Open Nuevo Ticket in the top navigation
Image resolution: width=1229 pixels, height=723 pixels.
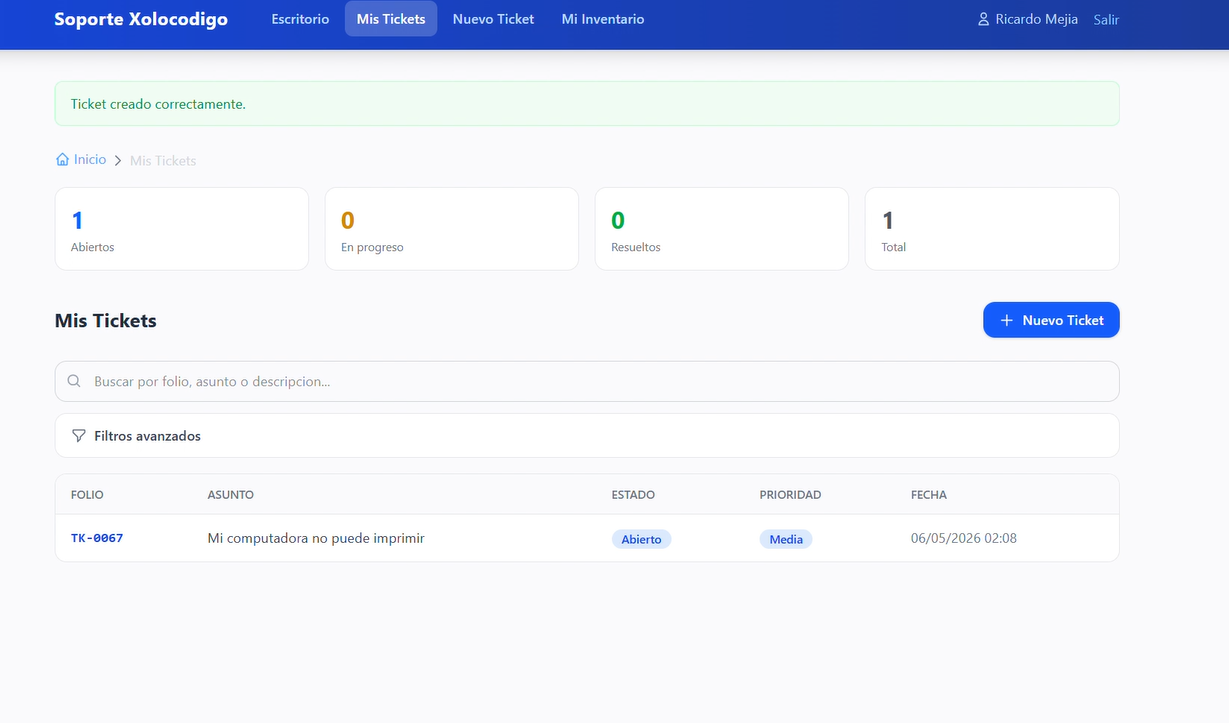493,19
